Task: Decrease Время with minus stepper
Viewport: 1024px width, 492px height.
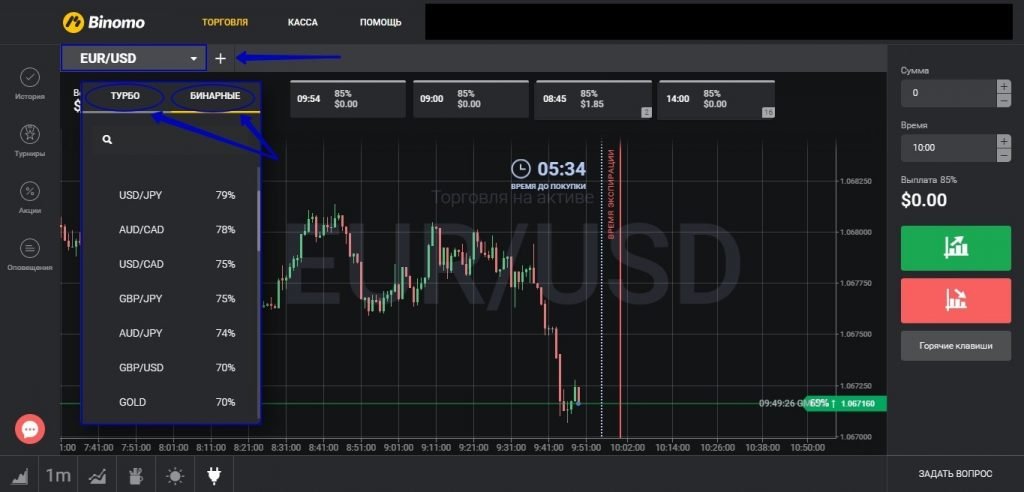Action: pos(1003,154)
